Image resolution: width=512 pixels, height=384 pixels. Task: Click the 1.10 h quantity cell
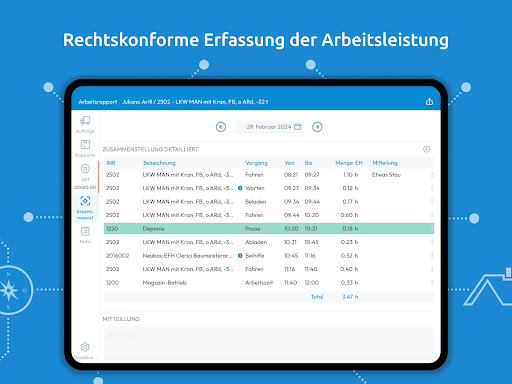point(351,175)
